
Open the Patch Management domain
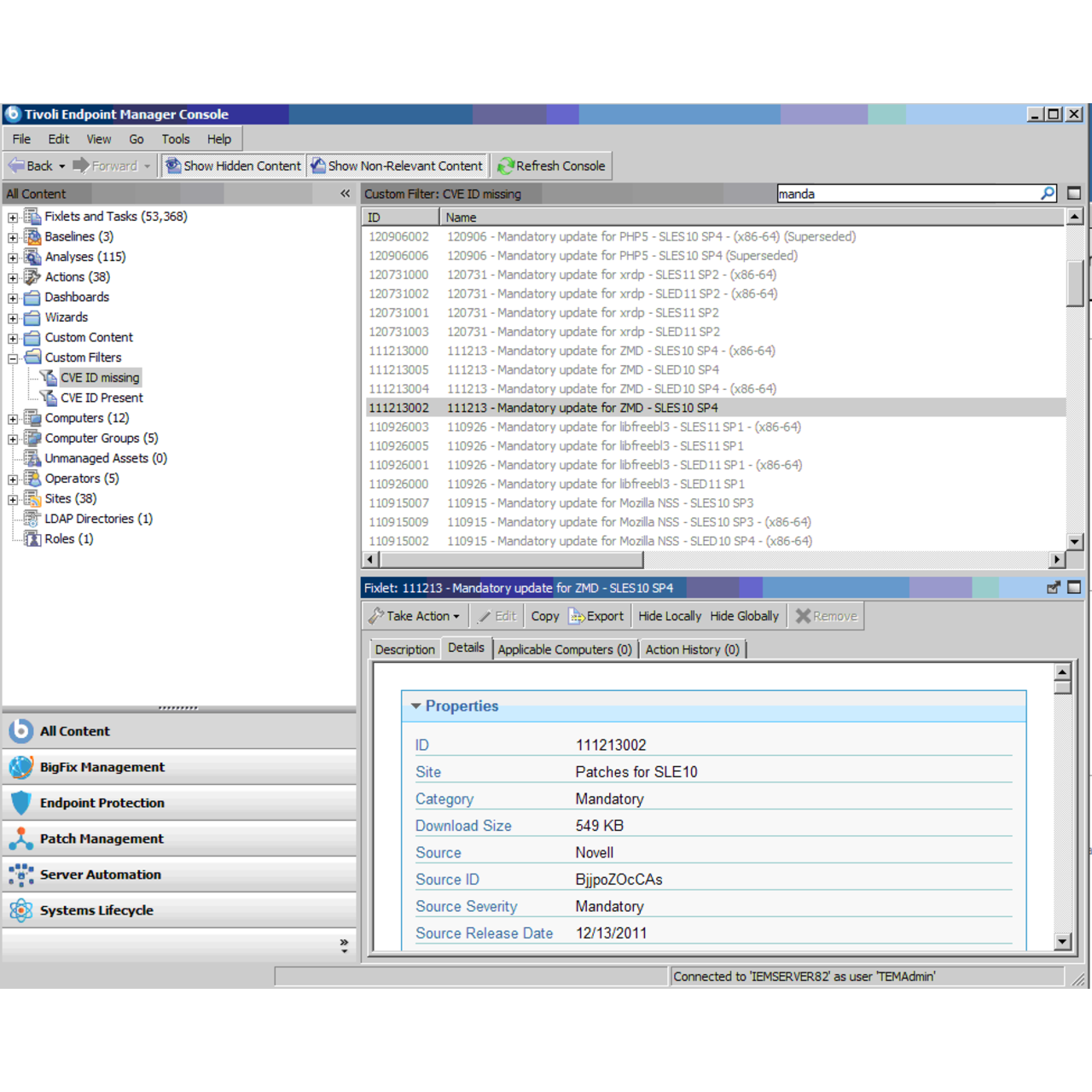(102, 839)
